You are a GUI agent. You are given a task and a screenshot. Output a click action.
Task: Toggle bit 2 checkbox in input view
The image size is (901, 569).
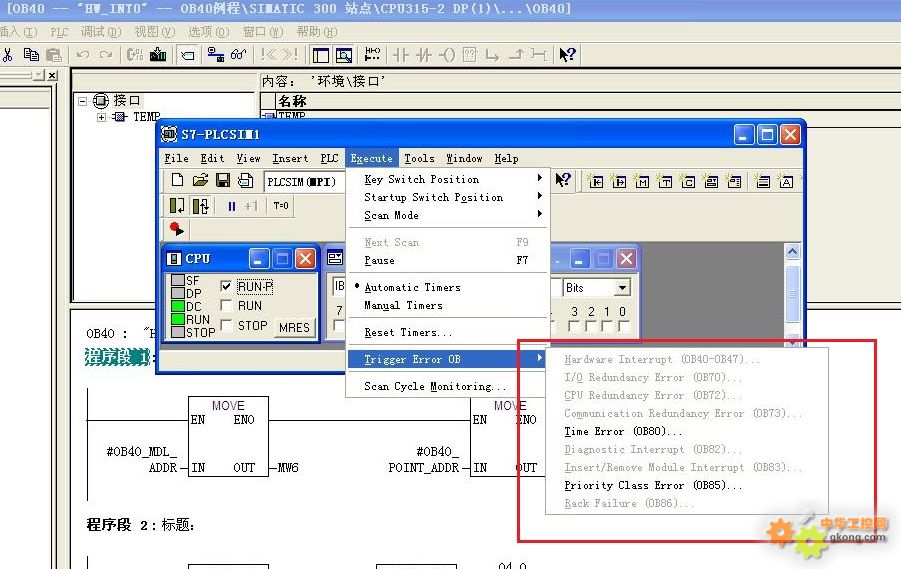[590, 326]
